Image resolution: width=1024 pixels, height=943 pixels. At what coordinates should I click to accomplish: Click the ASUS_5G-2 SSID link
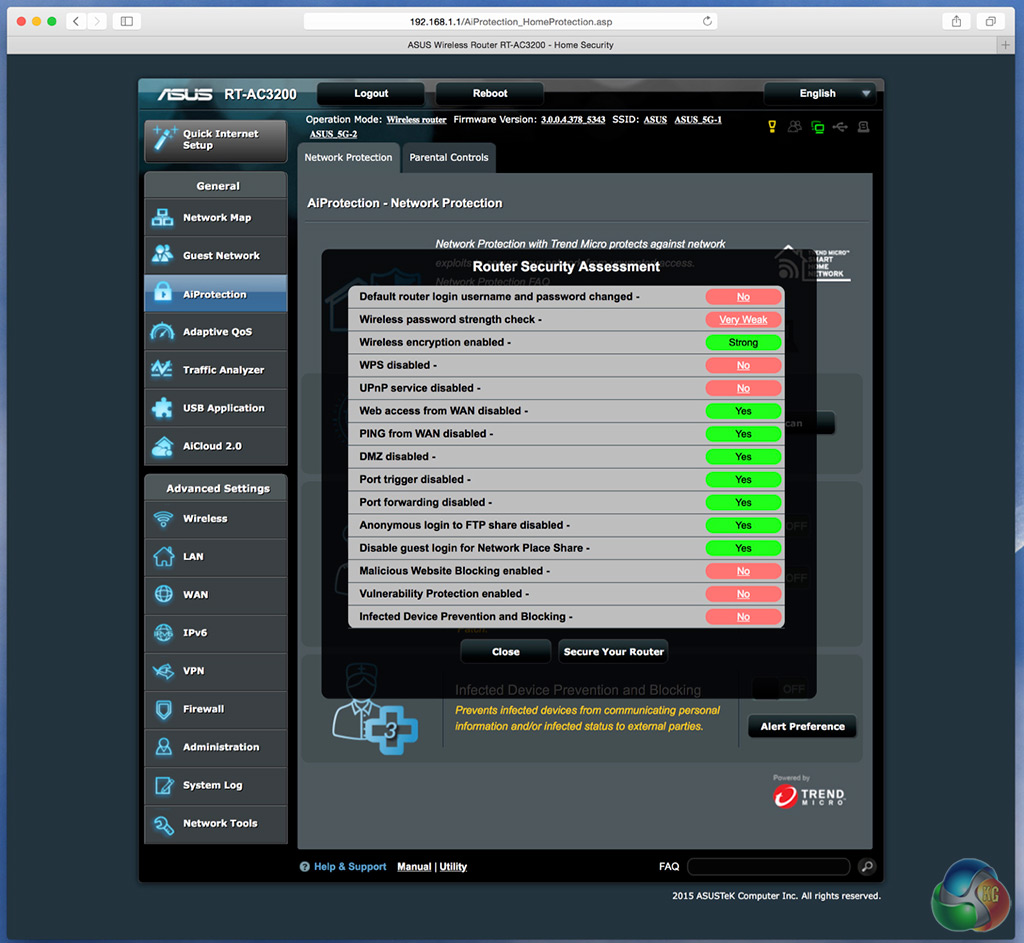click(333, 134)
